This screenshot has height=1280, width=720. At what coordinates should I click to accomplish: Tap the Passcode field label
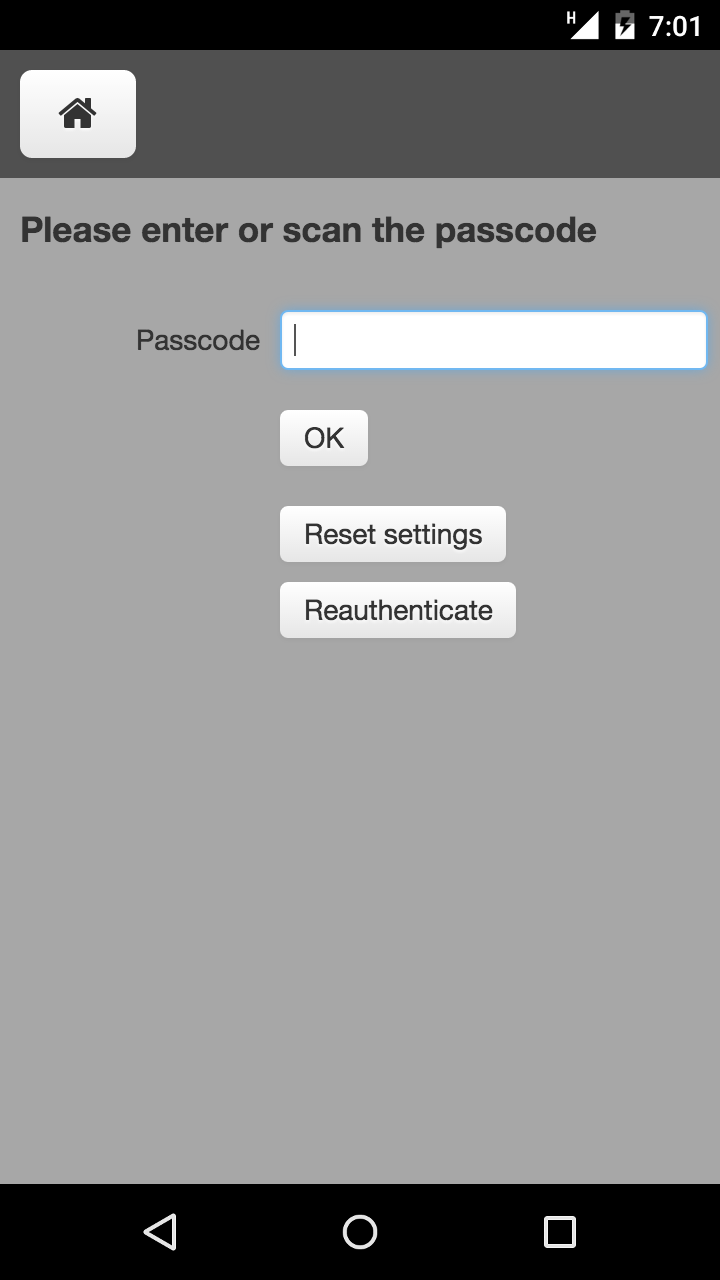pos(198,341)
